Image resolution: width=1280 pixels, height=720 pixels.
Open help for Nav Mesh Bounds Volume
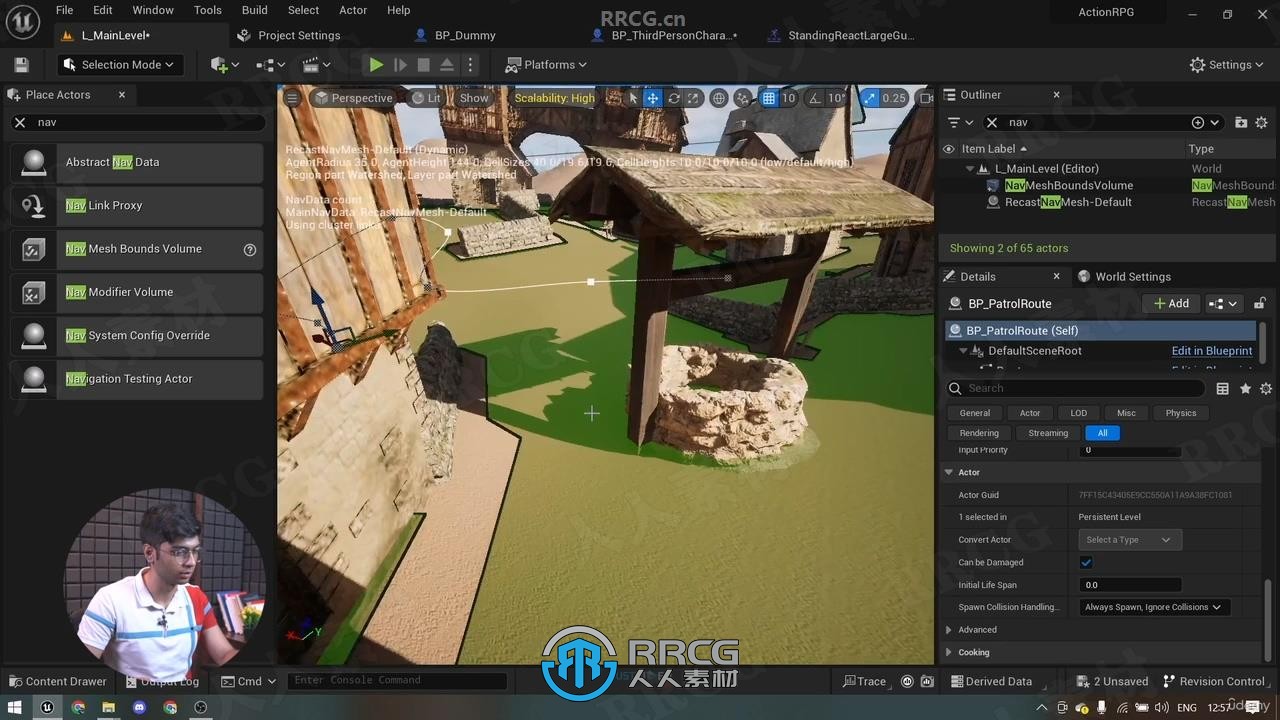(x=250, y=250)
